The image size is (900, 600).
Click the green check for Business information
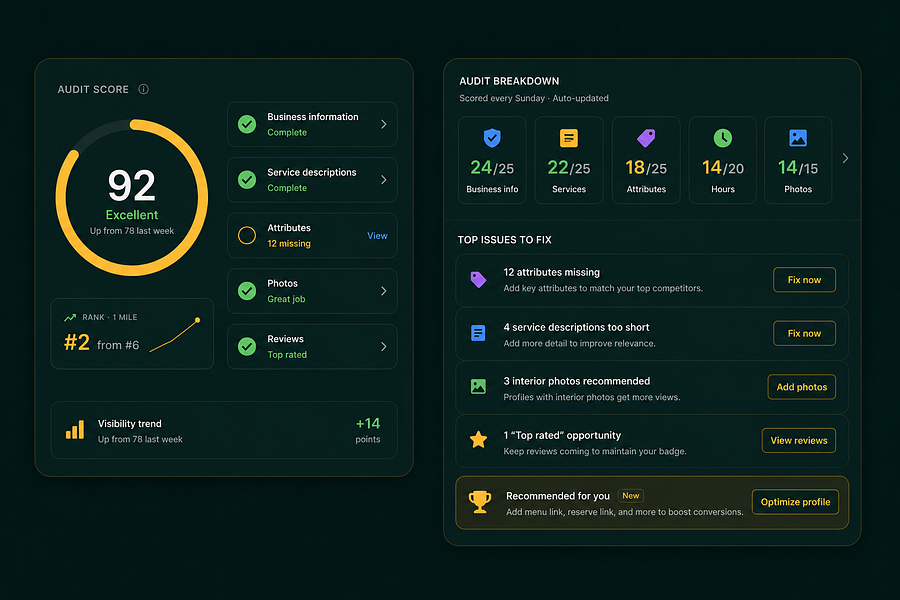click(x=247, y=124)
